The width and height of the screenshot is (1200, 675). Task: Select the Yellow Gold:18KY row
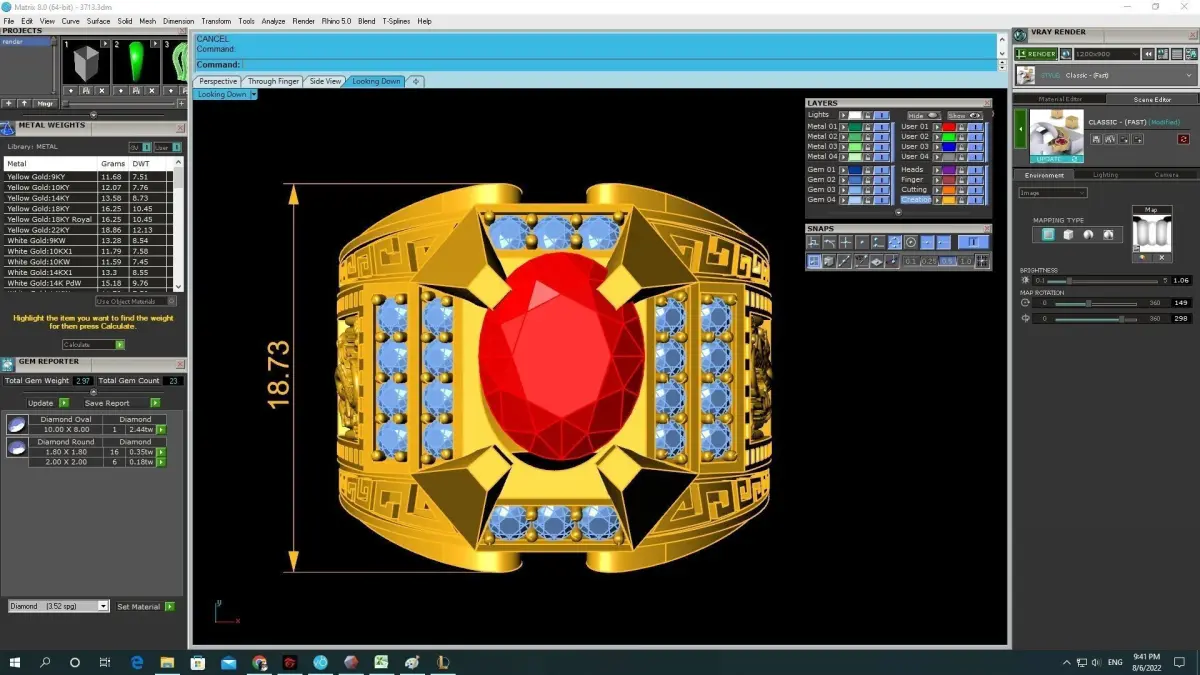pyautogui.click(x=88, y=209)
